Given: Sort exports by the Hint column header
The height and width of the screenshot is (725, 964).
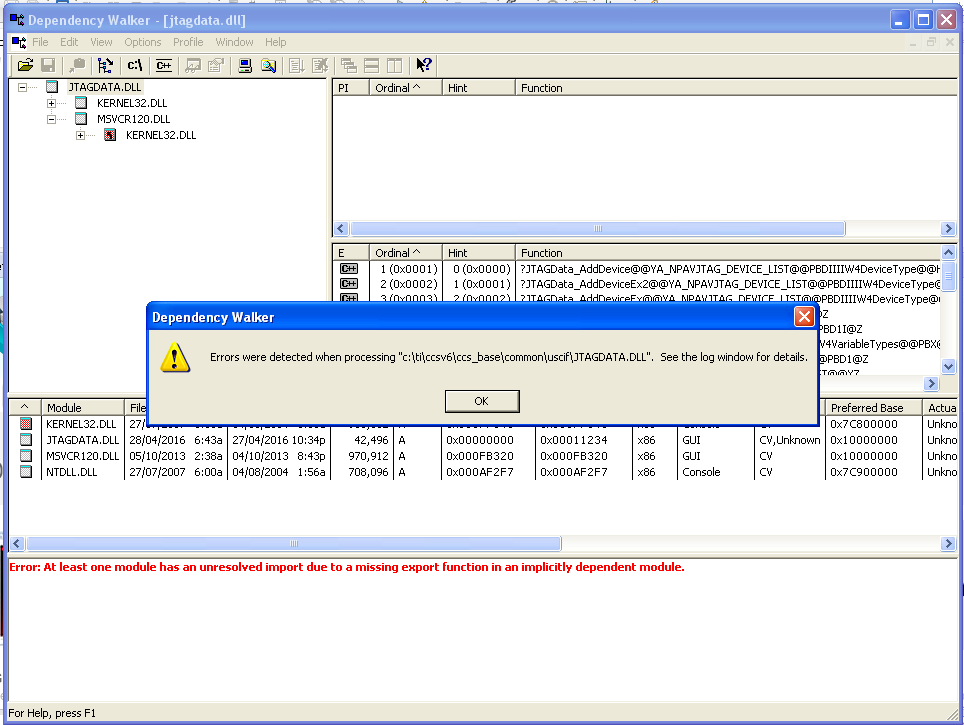Looking at the screenshot, I should pyautogui.click(x=479, y=253).
